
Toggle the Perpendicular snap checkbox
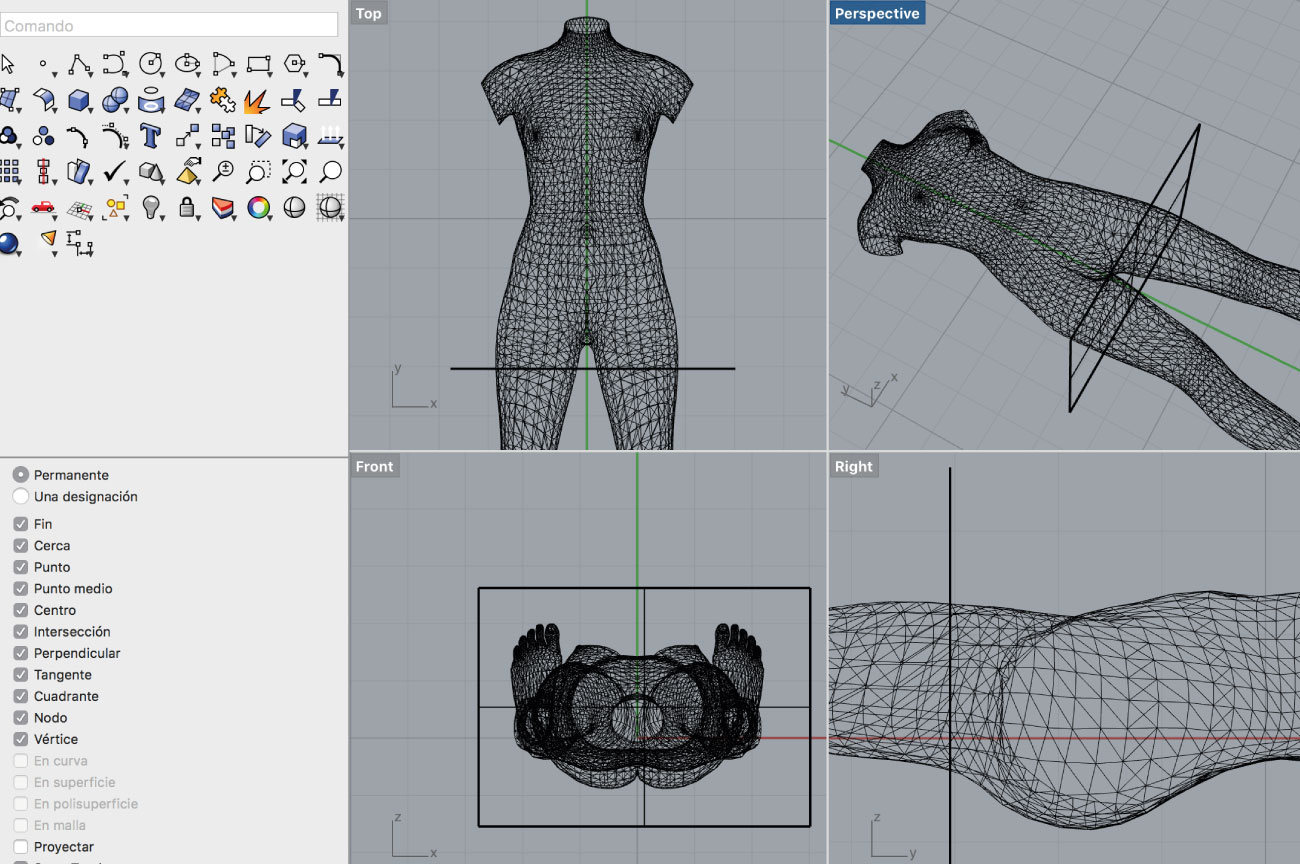pos(21,653)
